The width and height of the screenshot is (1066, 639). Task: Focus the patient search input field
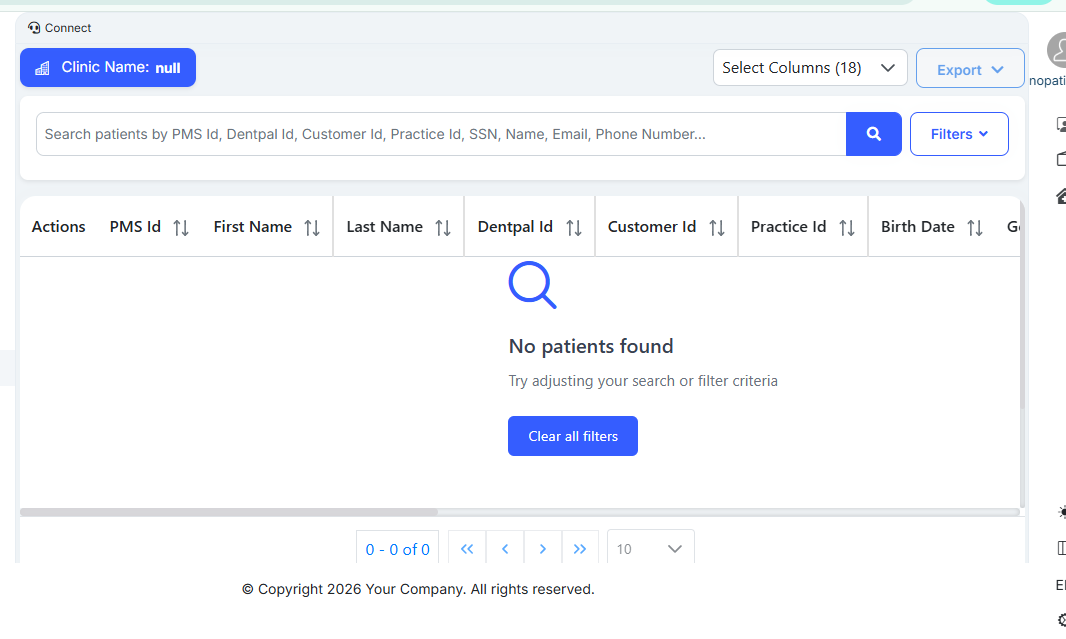(x=440, y=134)
